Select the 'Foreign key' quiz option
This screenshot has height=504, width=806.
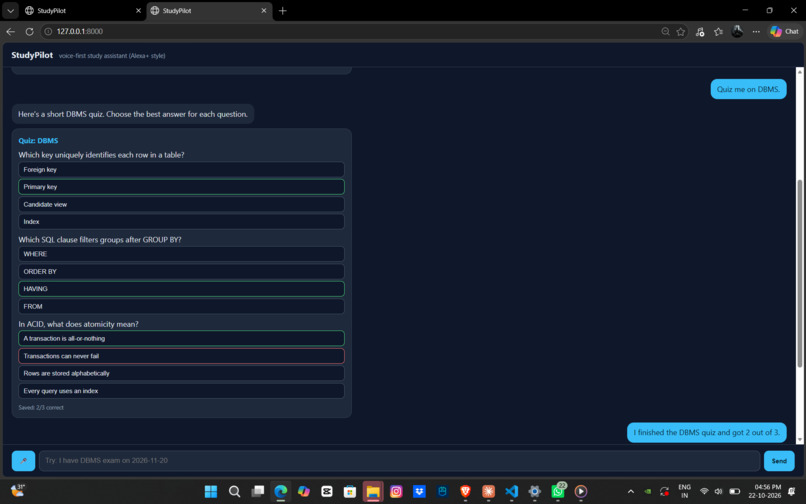coord(181,169)
